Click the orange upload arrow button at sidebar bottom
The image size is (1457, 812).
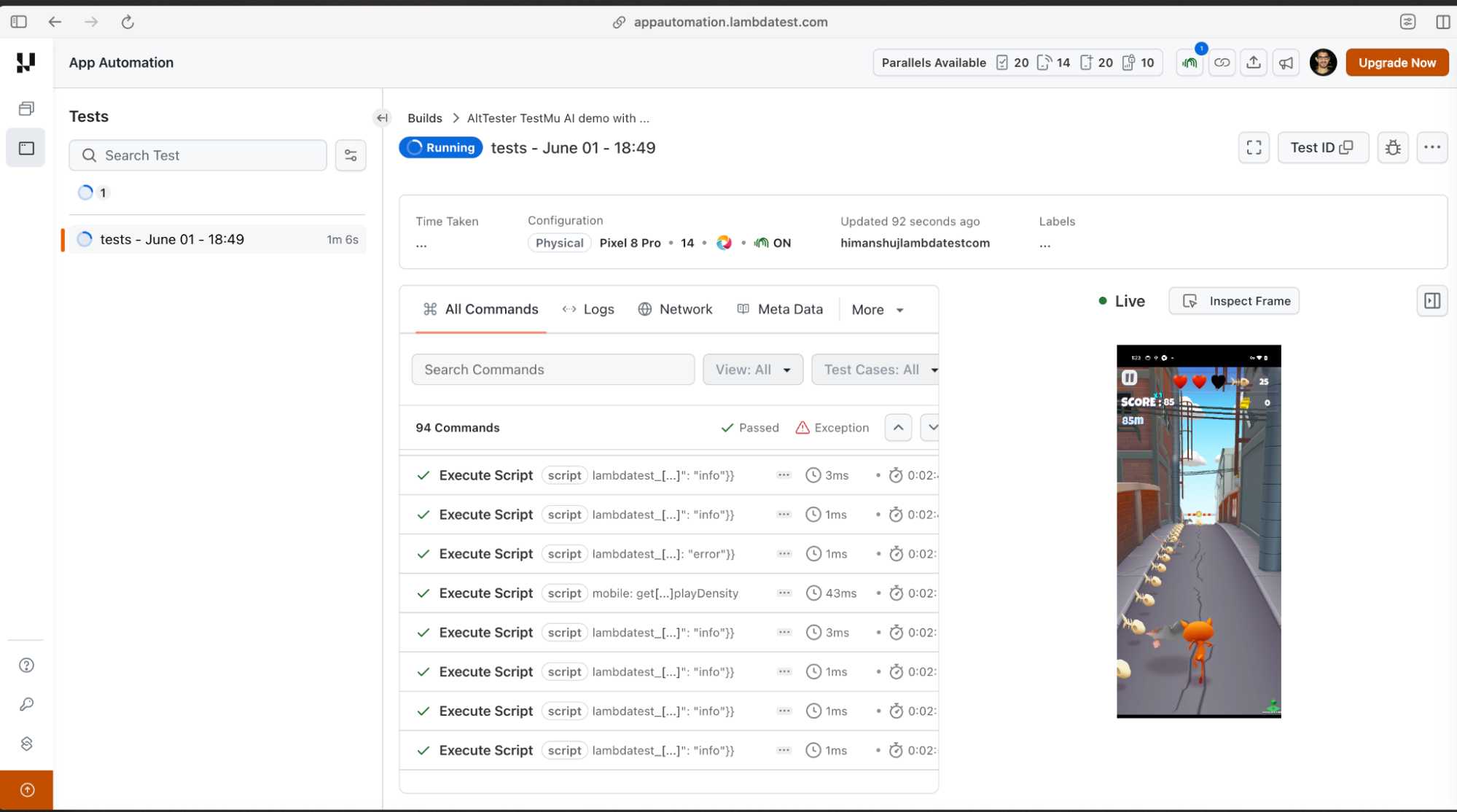(26, 790)
